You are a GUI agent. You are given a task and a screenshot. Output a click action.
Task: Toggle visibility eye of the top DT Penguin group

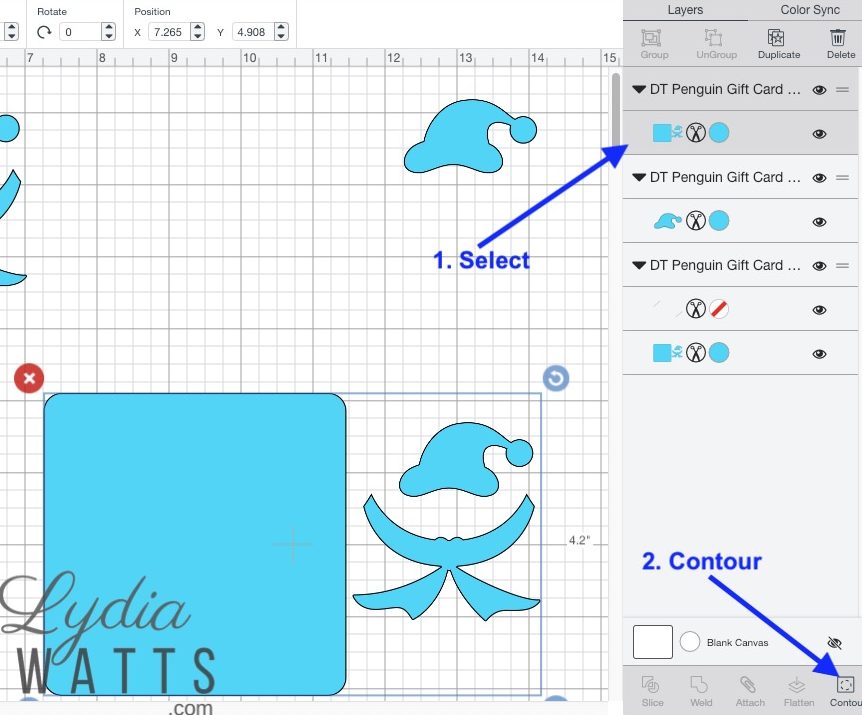pyautogui.click(x=819, y=90)
